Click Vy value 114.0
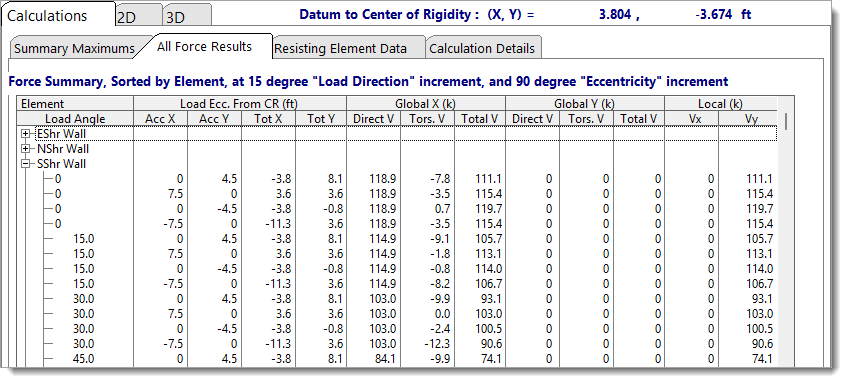Viewport: 847px width, 383px height. click(759, 268)
